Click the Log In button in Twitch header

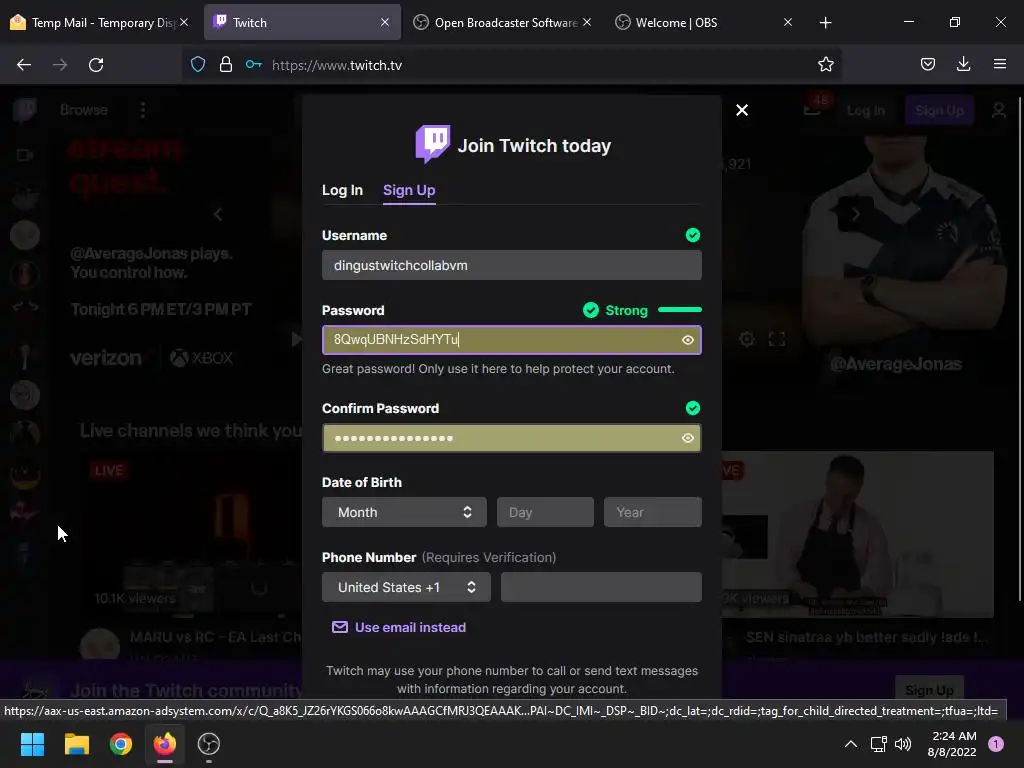click(865, 110)
